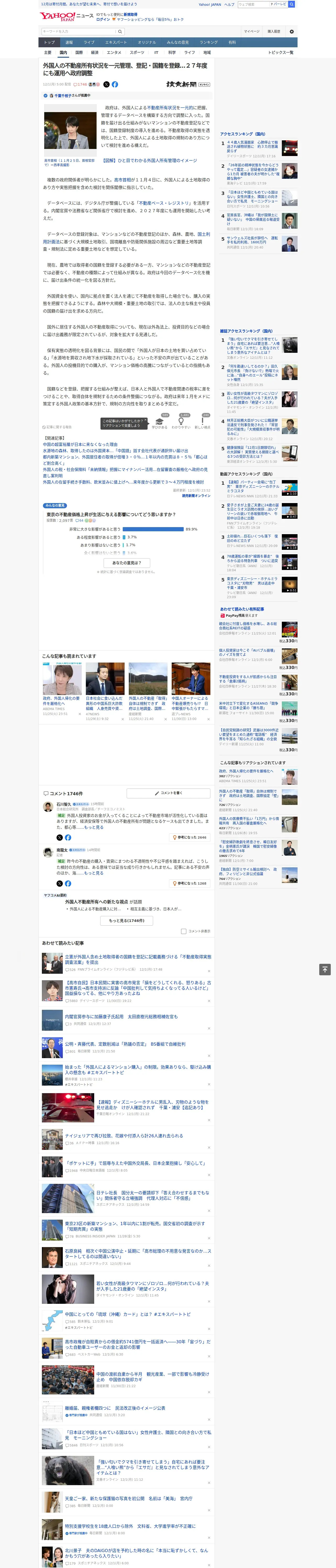The image size is (336, 1568).
Task: Share article on Facebook from the headline
Action: click(115, 85)
